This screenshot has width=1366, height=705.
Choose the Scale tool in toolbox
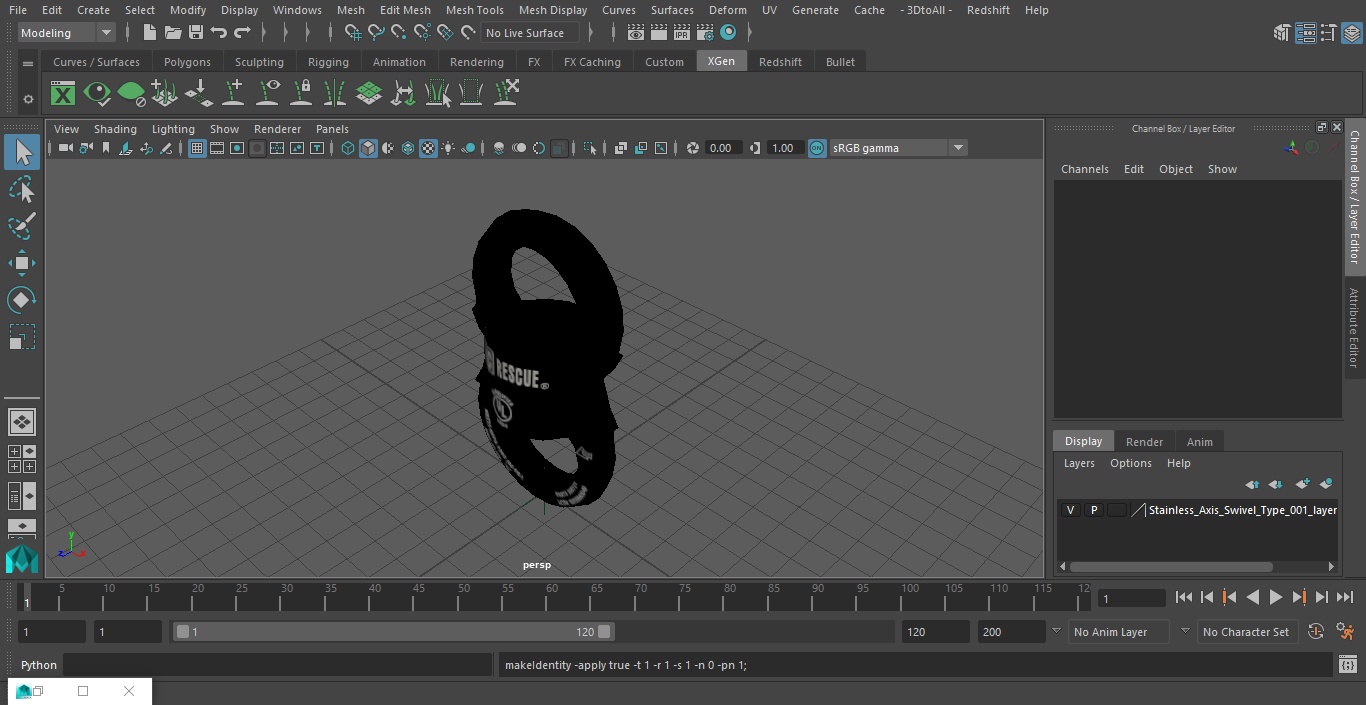[x=21, y=337]
